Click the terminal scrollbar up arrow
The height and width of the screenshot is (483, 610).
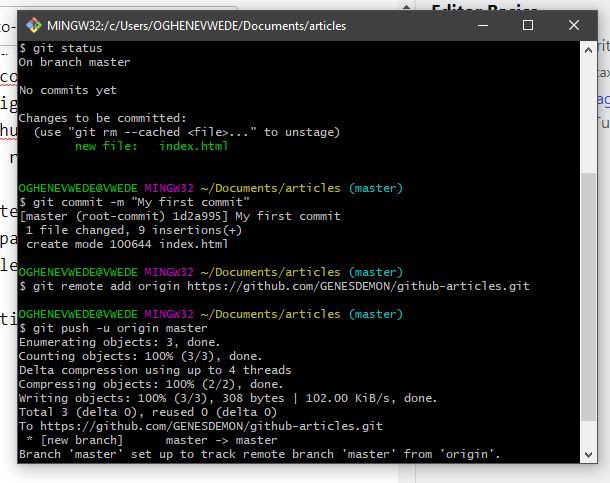point(588,50)
